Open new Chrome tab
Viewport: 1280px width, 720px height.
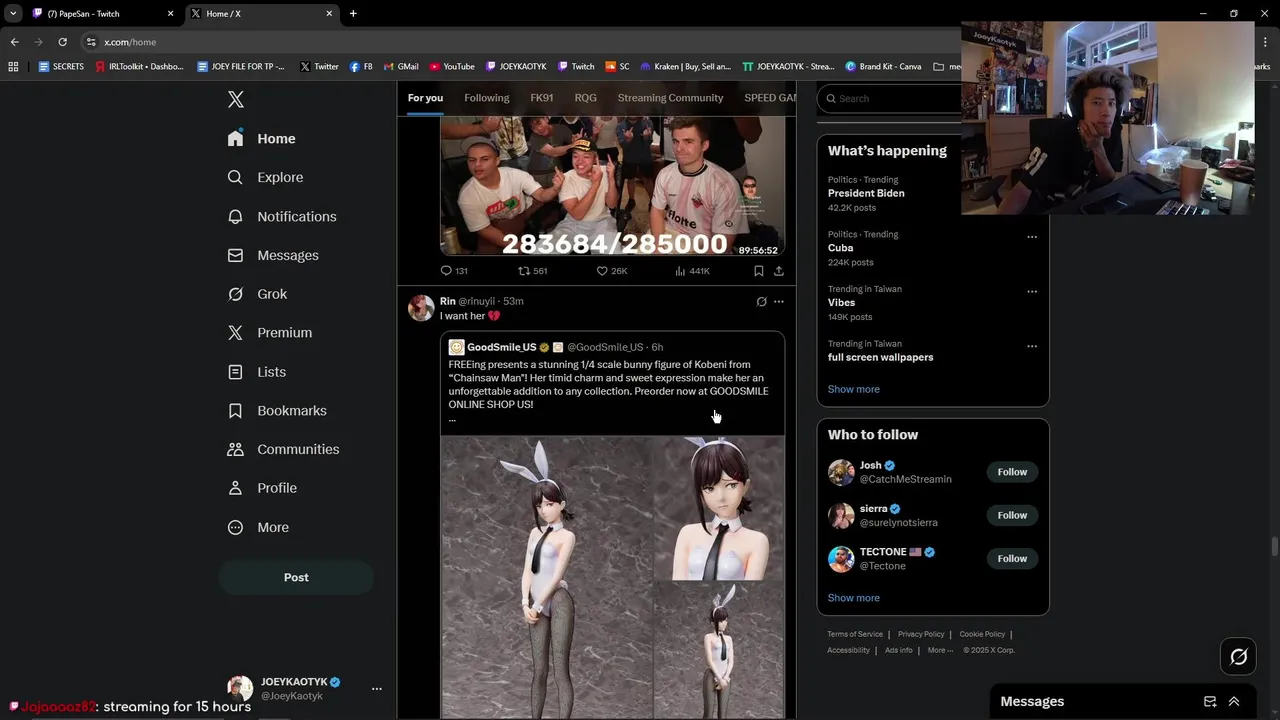(353, 14)
